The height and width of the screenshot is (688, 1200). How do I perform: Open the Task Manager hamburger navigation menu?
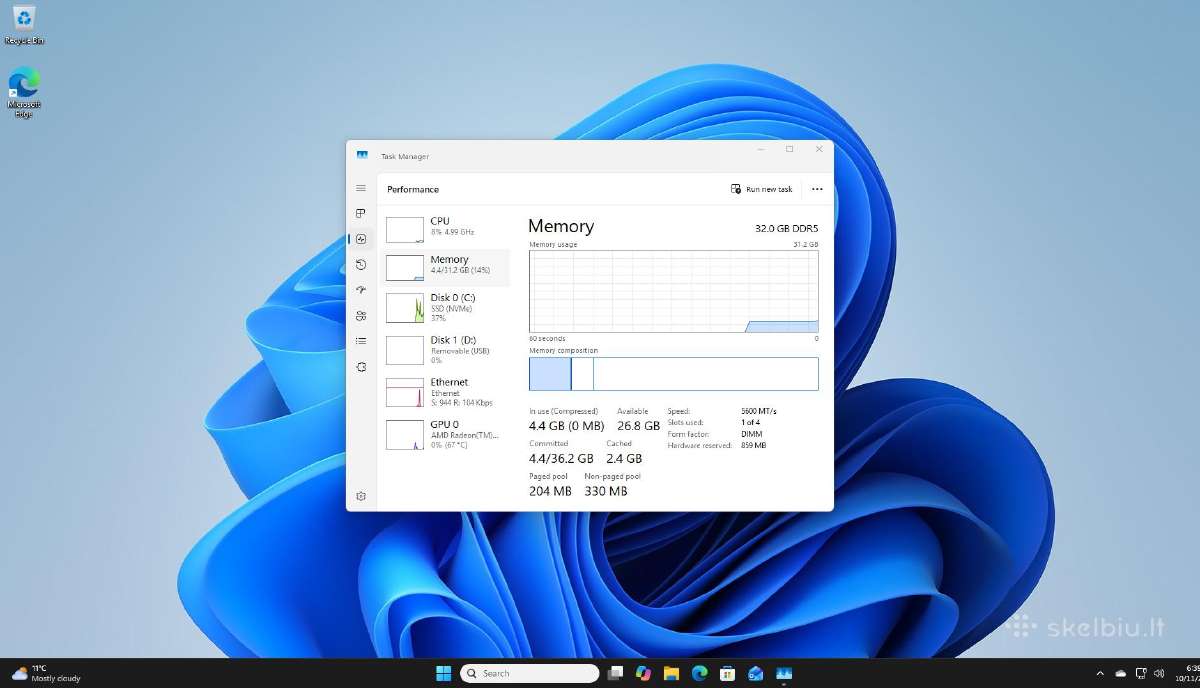click(361, 188)
